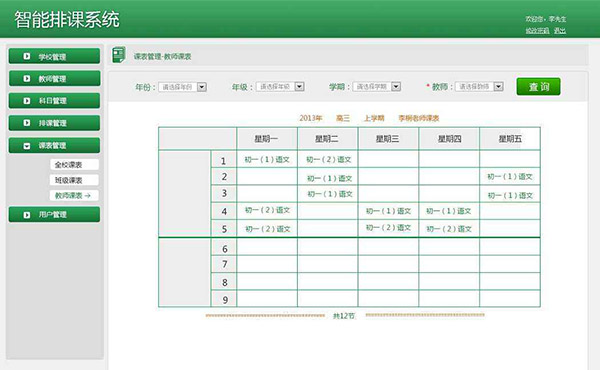Click the 星期二 column header

tap(327, 139)
